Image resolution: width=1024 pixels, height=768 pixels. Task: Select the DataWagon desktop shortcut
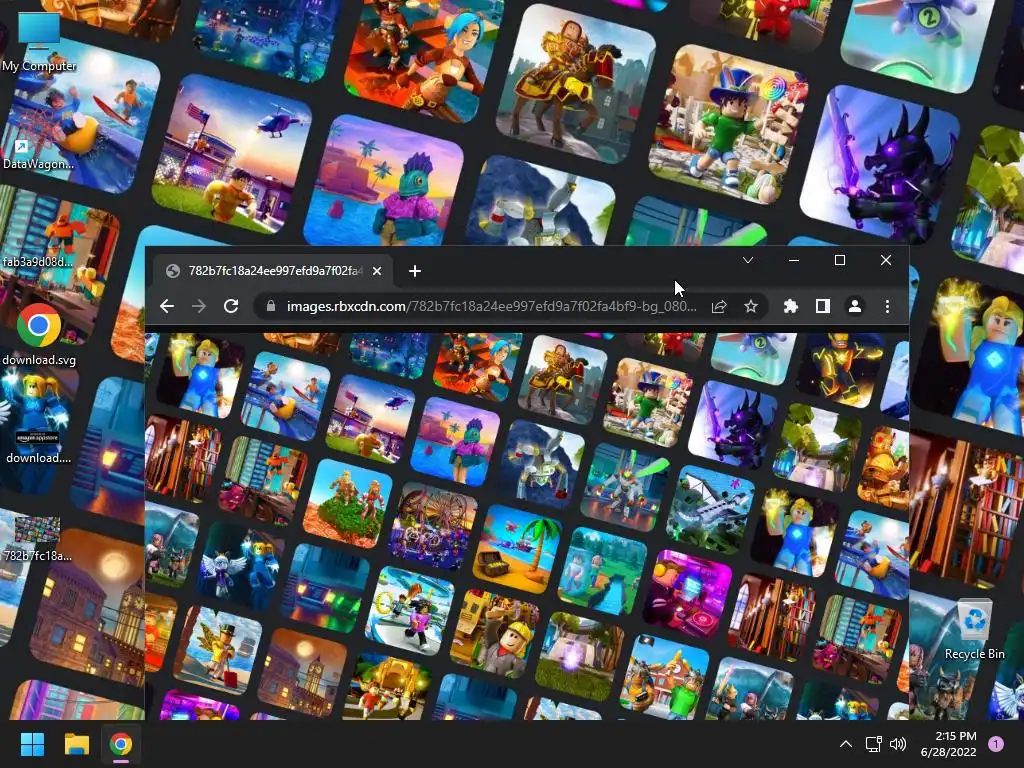point(38,140)
